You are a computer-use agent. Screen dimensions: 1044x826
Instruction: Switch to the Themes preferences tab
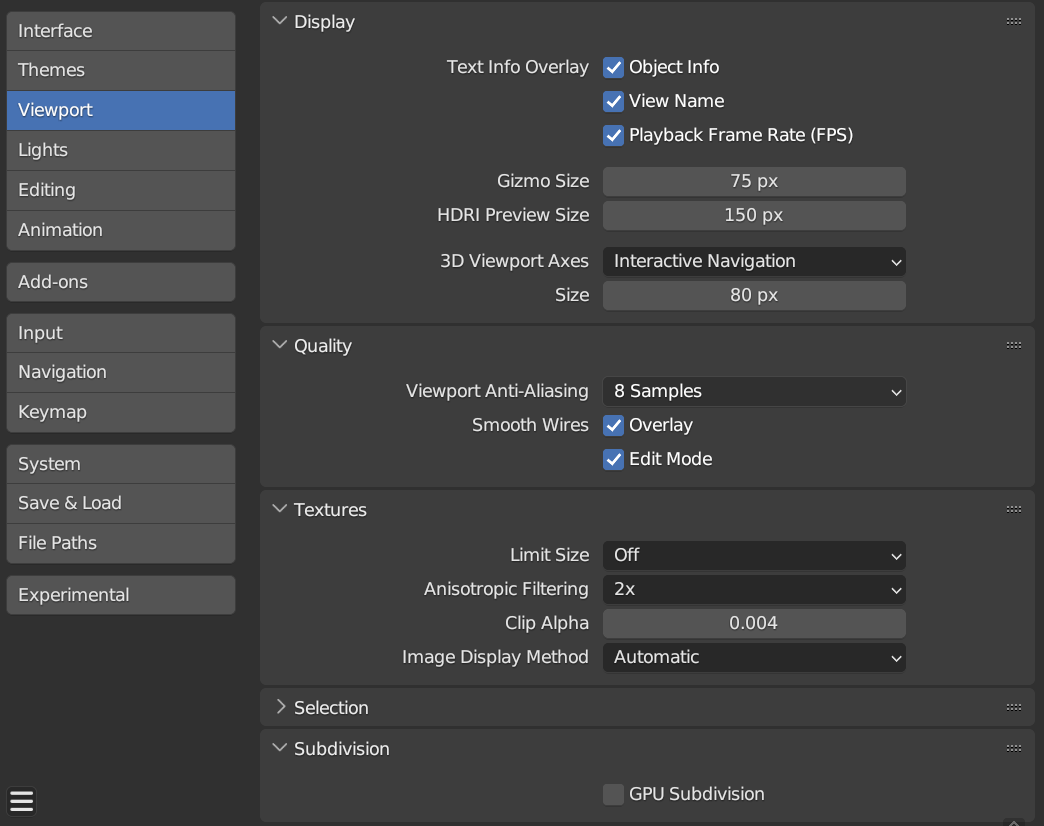[x=121, y=70]
